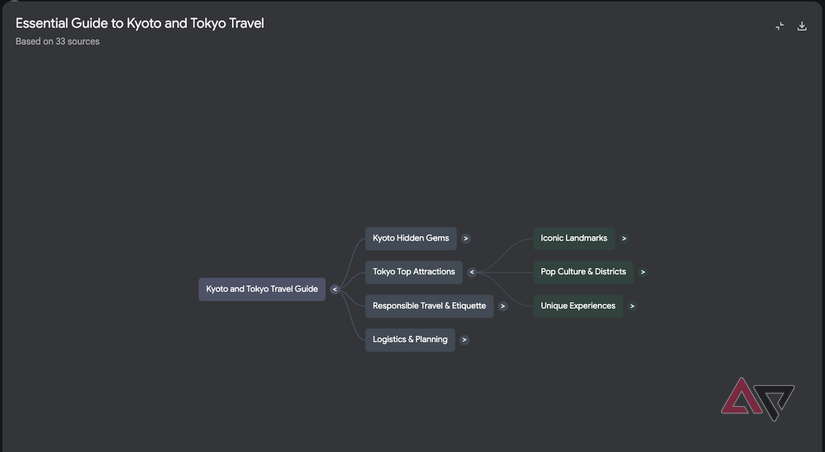Expand the Logistics & Planning arrow
The image size is (825, 452).
[x=464, y=340]
